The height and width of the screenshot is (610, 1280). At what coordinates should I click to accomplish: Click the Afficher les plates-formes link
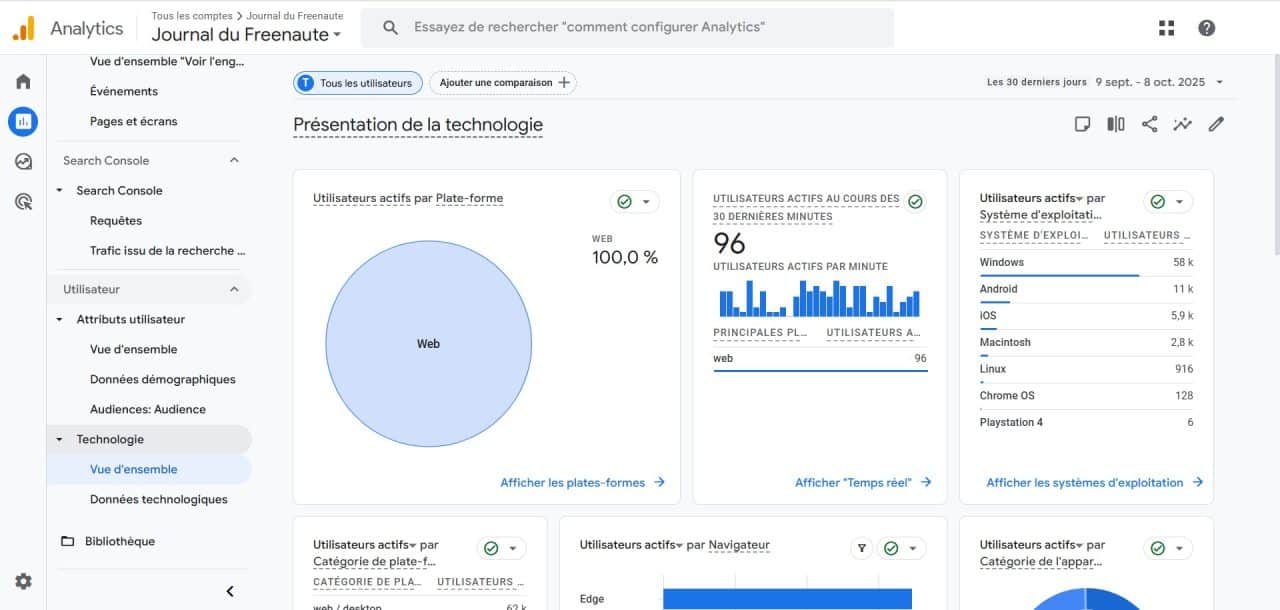tap(582, 482)
